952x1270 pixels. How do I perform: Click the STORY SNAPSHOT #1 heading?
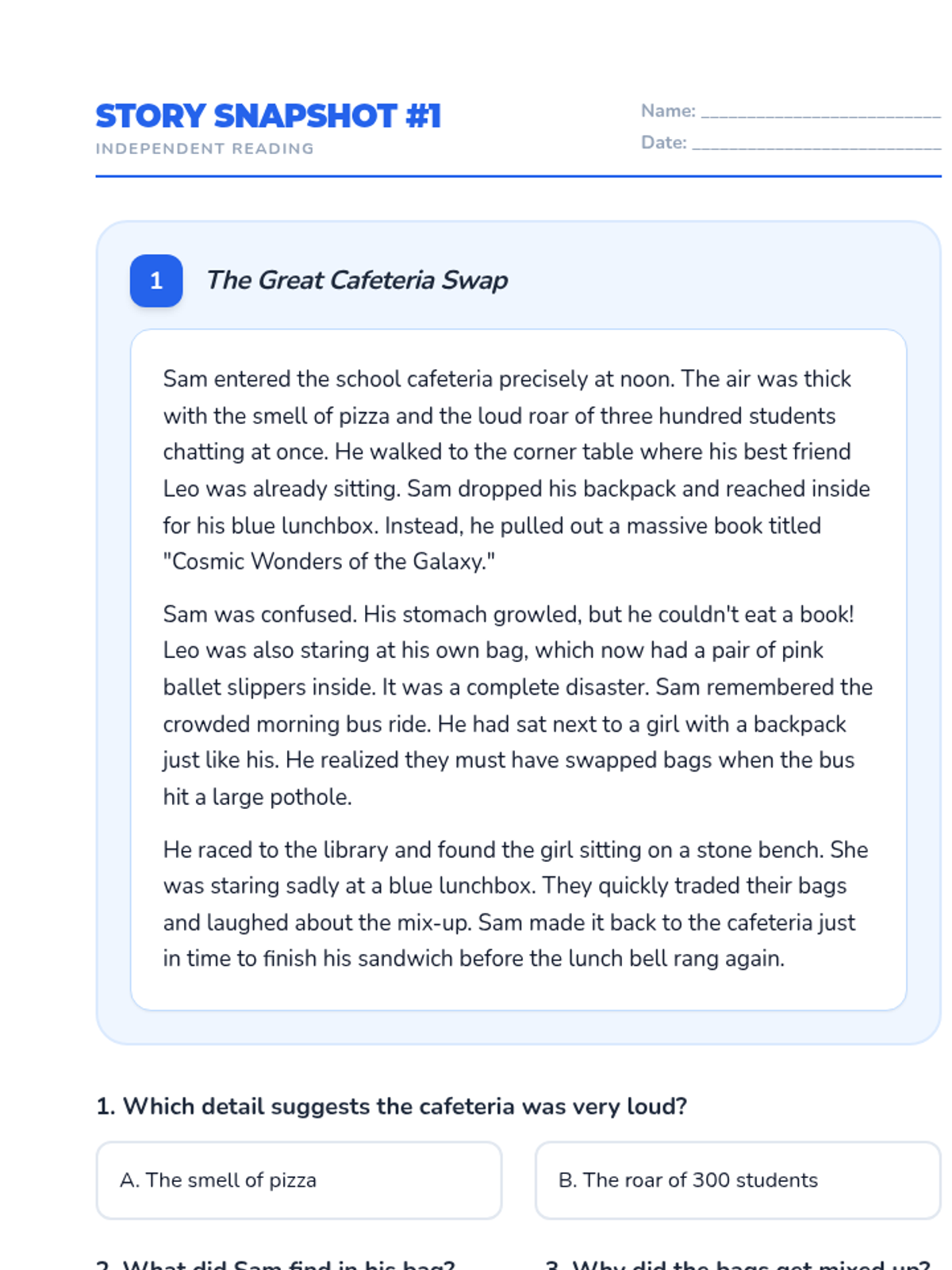[x=268, y=117]
